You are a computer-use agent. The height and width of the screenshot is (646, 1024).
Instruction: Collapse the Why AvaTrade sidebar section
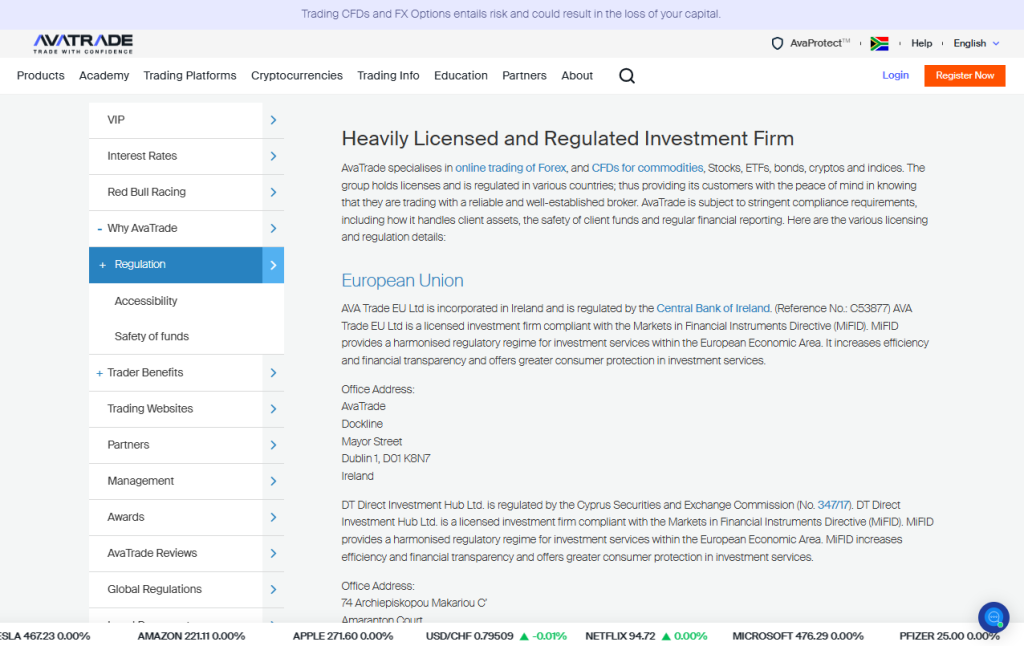click(100, 229)
